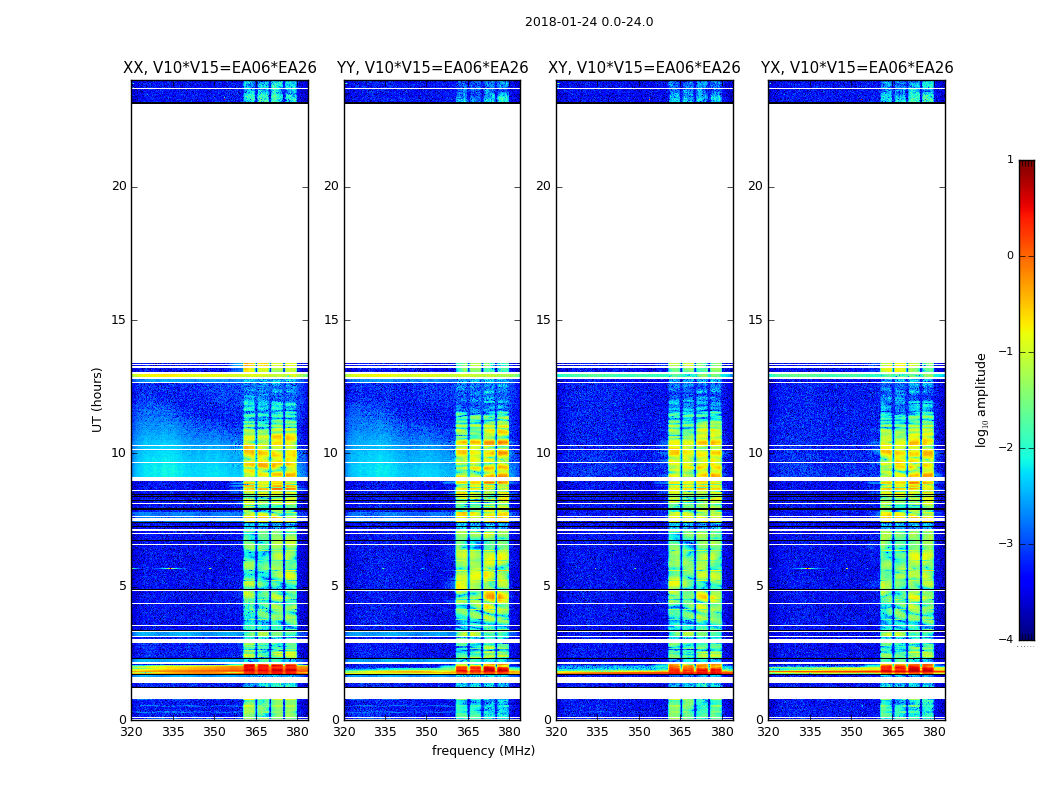Pick the dark blue bottom of colorbar
The width and height of the screenshot is (1050, 800).
1026,634
